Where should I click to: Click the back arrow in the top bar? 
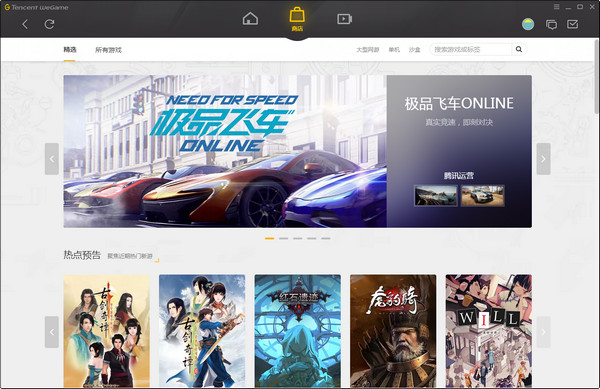click(25, 24)
